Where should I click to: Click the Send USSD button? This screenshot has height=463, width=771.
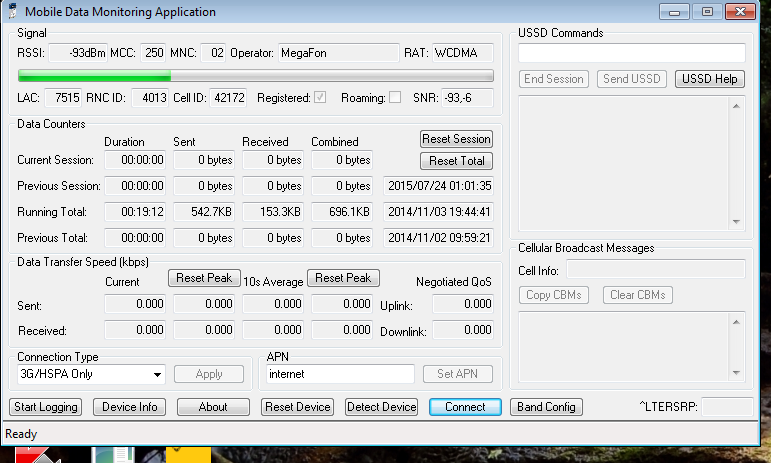tap(632, 79)
